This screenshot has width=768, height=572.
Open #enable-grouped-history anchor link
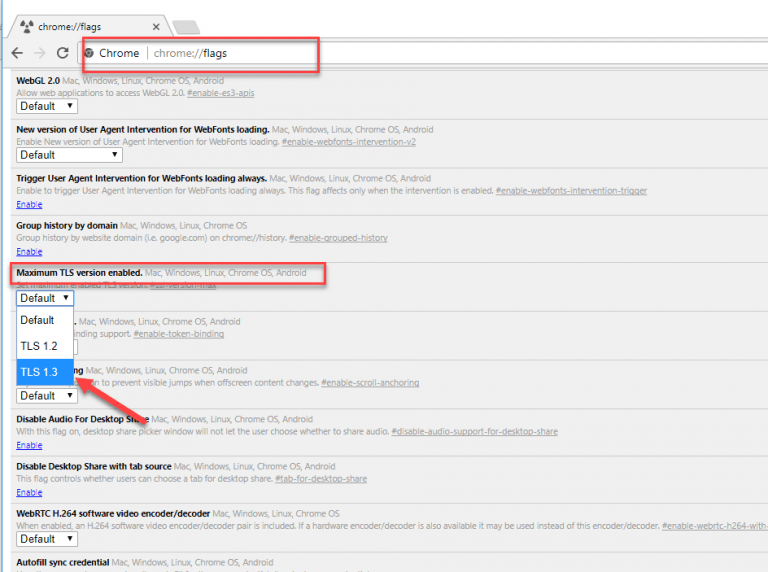coord(338,238)
